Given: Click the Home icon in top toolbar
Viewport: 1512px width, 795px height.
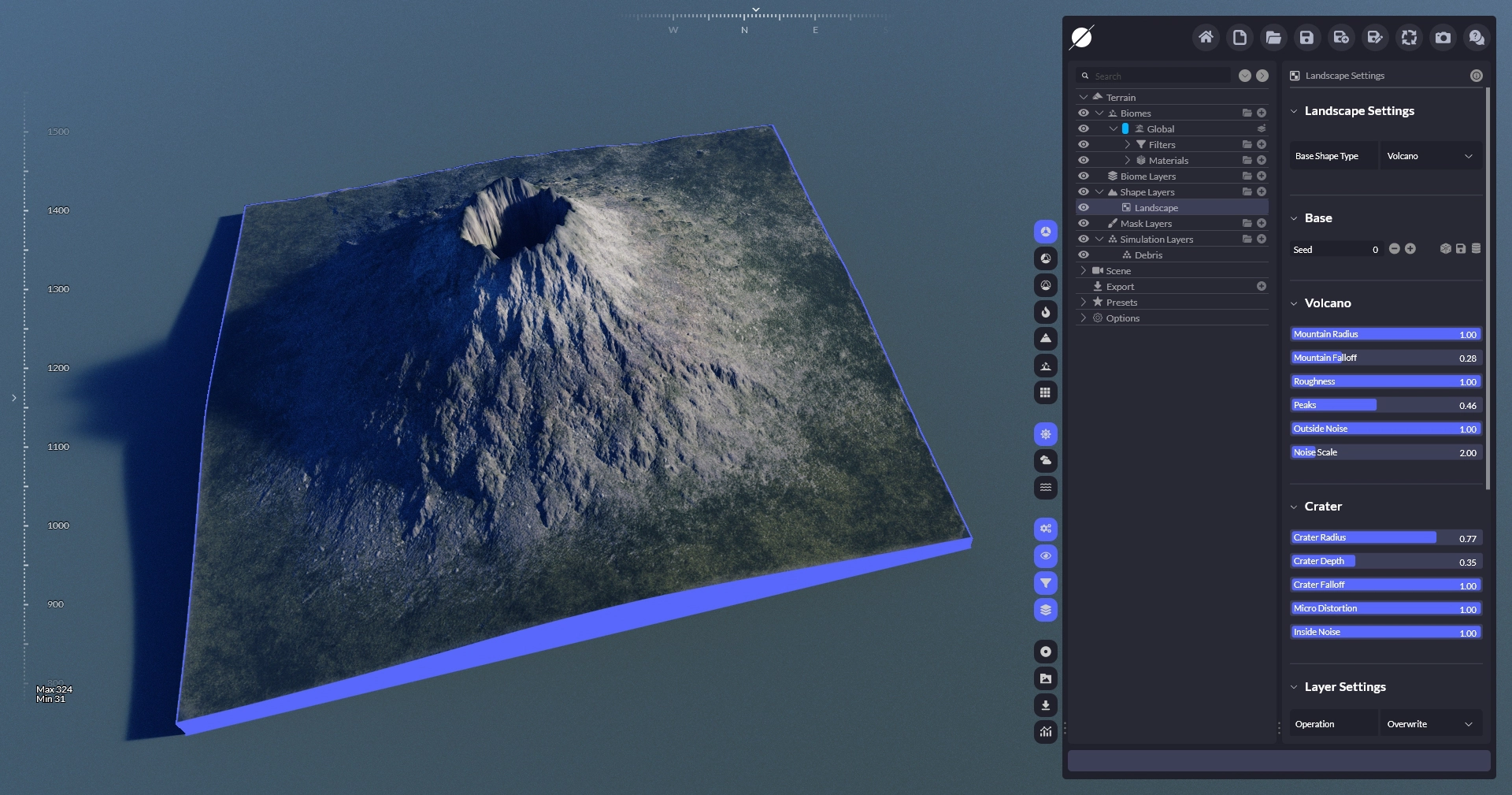Looking at the screenshot, I should coord(1205,38).
